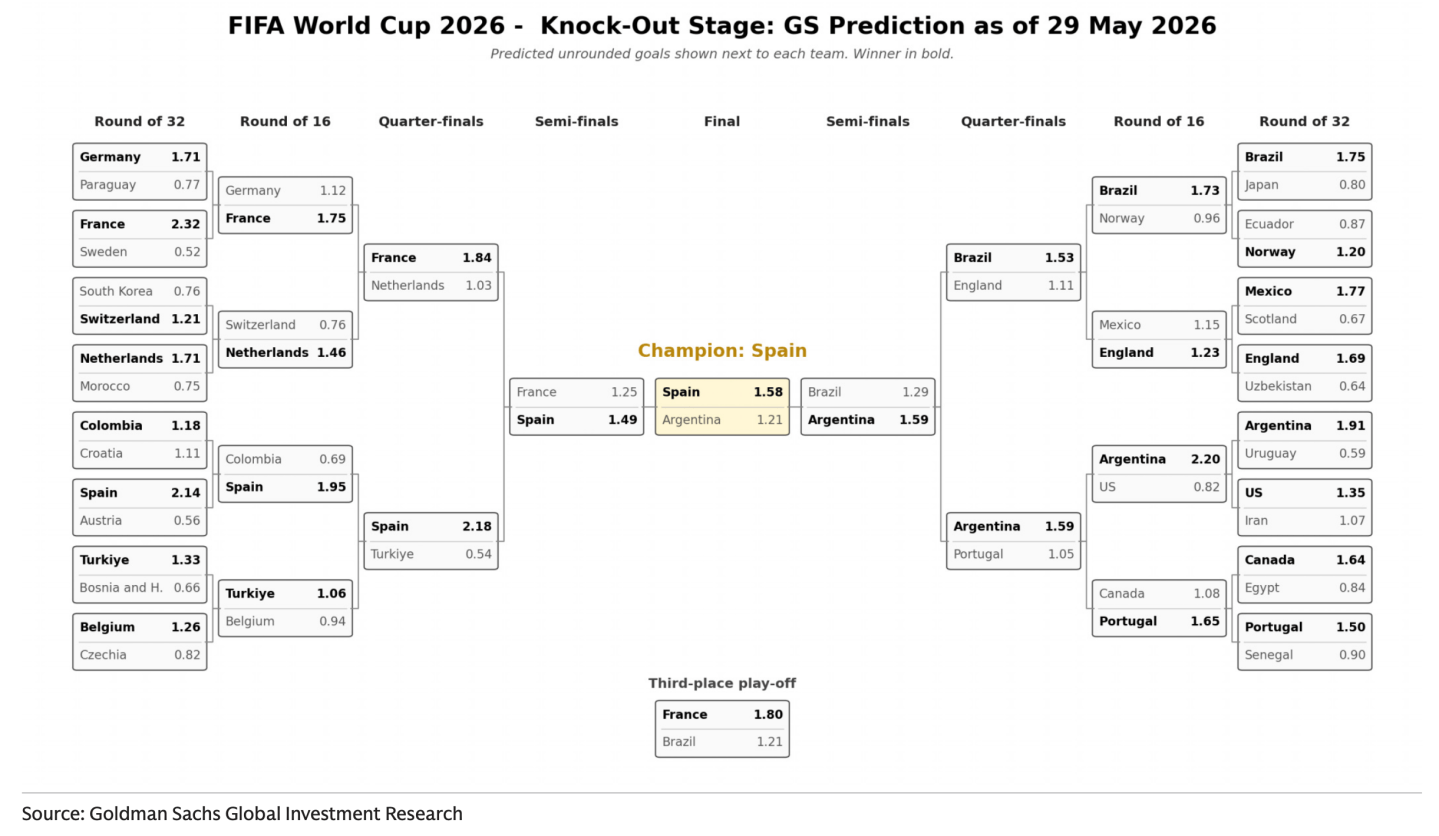Select the Brazil vs England quarter-final box

point(1013,272)
